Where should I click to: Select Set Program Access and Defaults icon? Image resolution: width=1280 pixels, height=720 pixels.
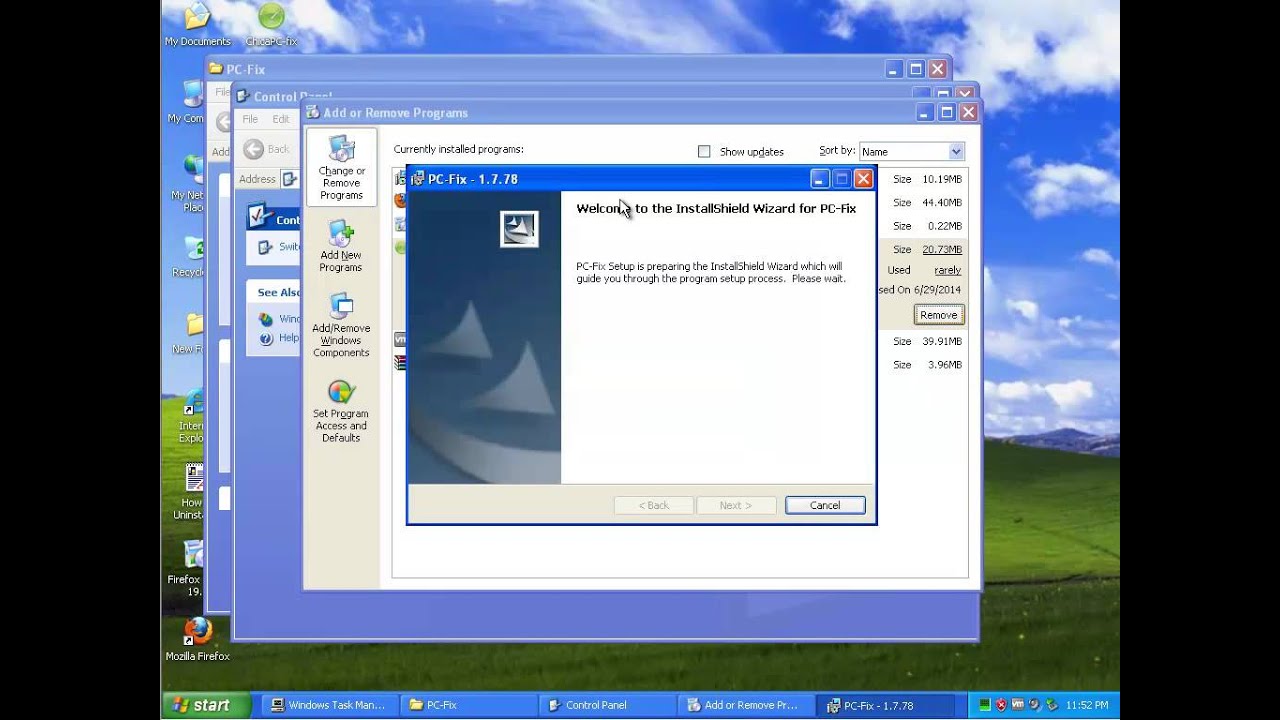[341, 392]
